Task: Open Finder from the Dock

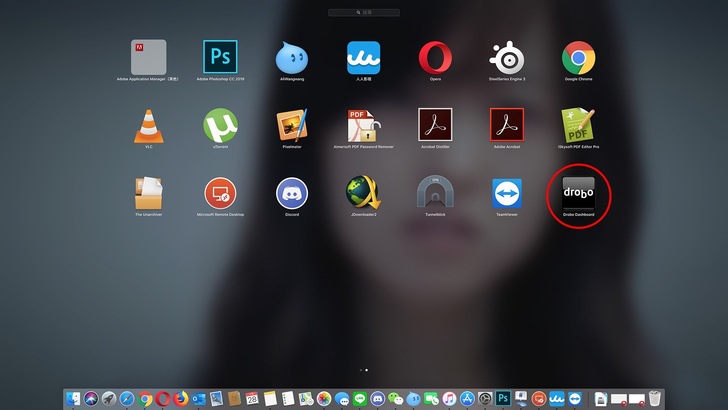Action: coord(72,398)
